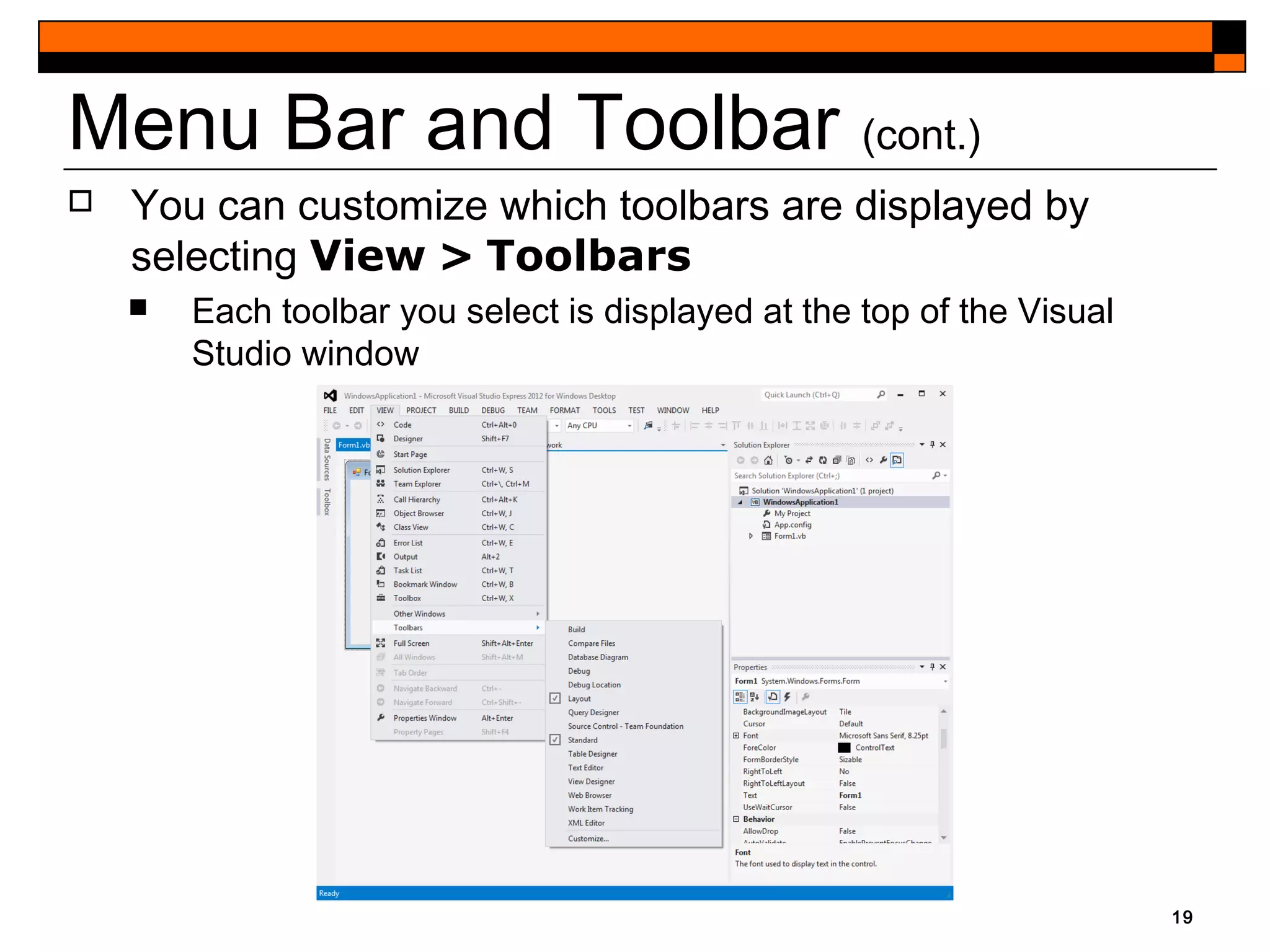Choose Properties Window in View menu
The width and height of the screenshot is (1270, 952).
tap(458, 718)
